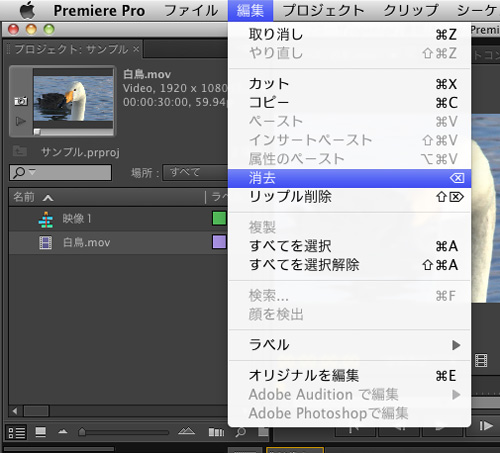Click the thumbnail zoom slider handle
Screen dimensions: 500x453
[82, 432]
